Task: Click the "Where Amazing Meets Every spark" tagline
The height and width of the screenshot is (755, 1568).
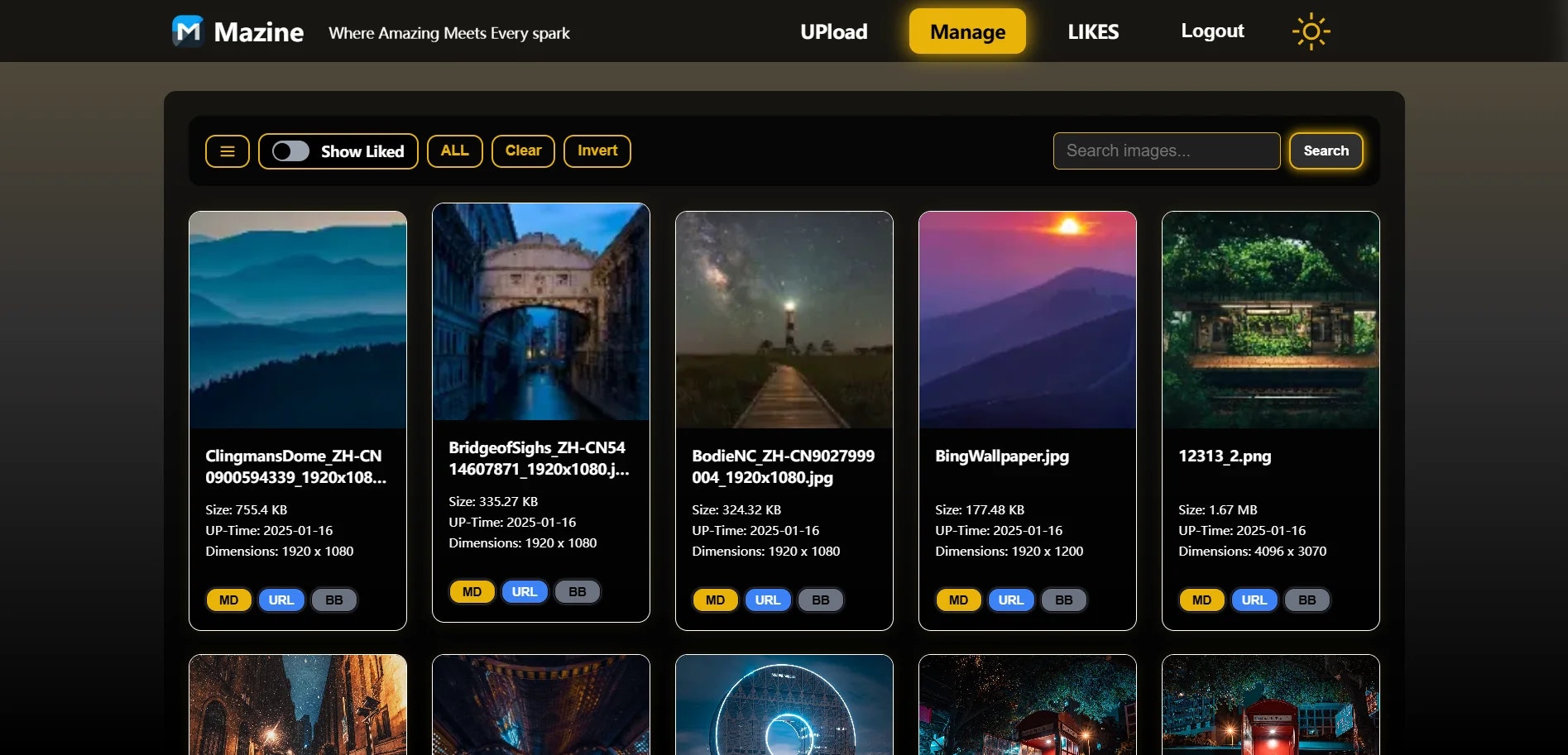Action: [x=449, y=33]
